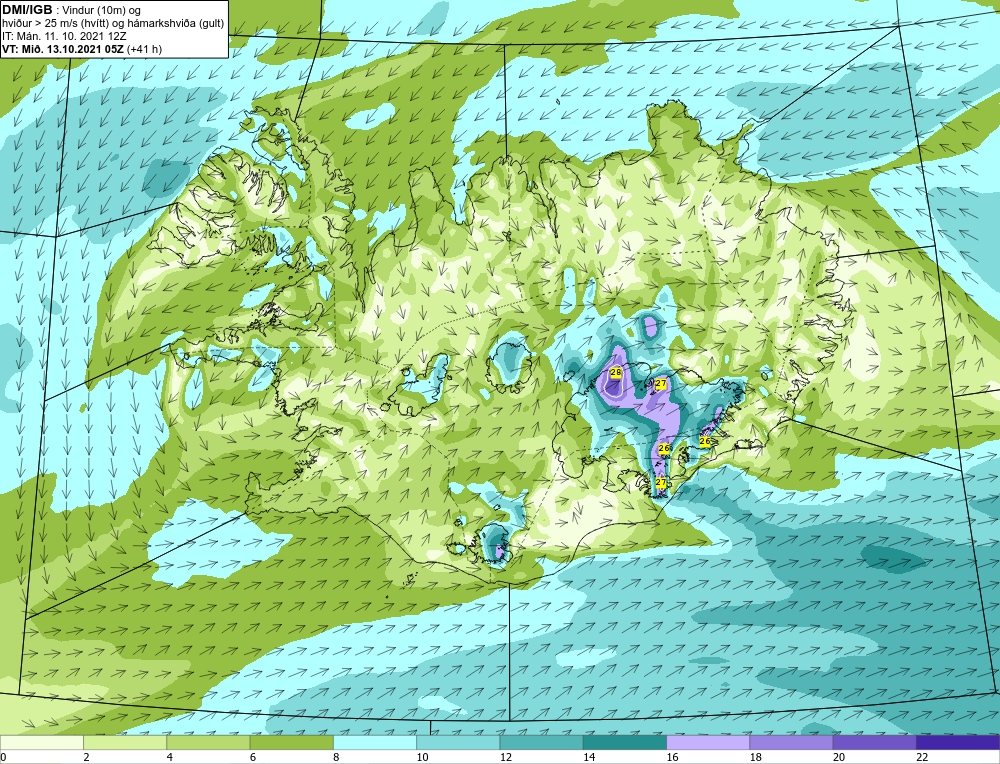Viewport: 1000px width, 764px height.
Task: Click the legend scale number 20
Action: click(838, 757)
